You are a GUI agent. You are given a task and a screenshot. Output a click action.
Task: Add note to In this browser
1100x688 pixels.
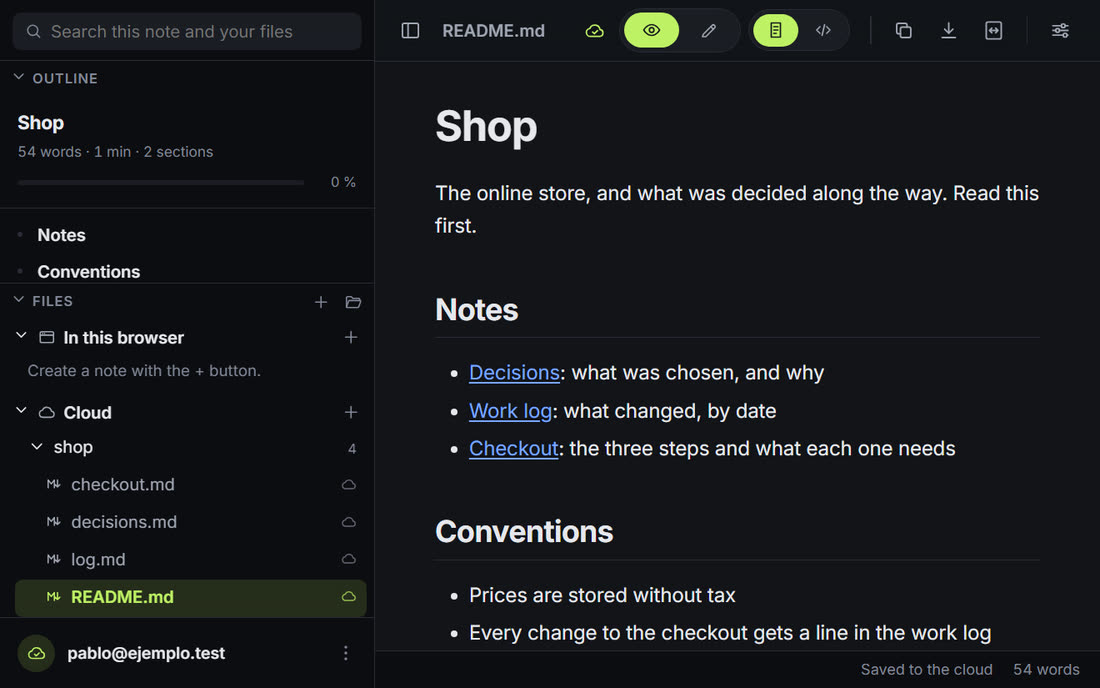[x=351, y=337]
